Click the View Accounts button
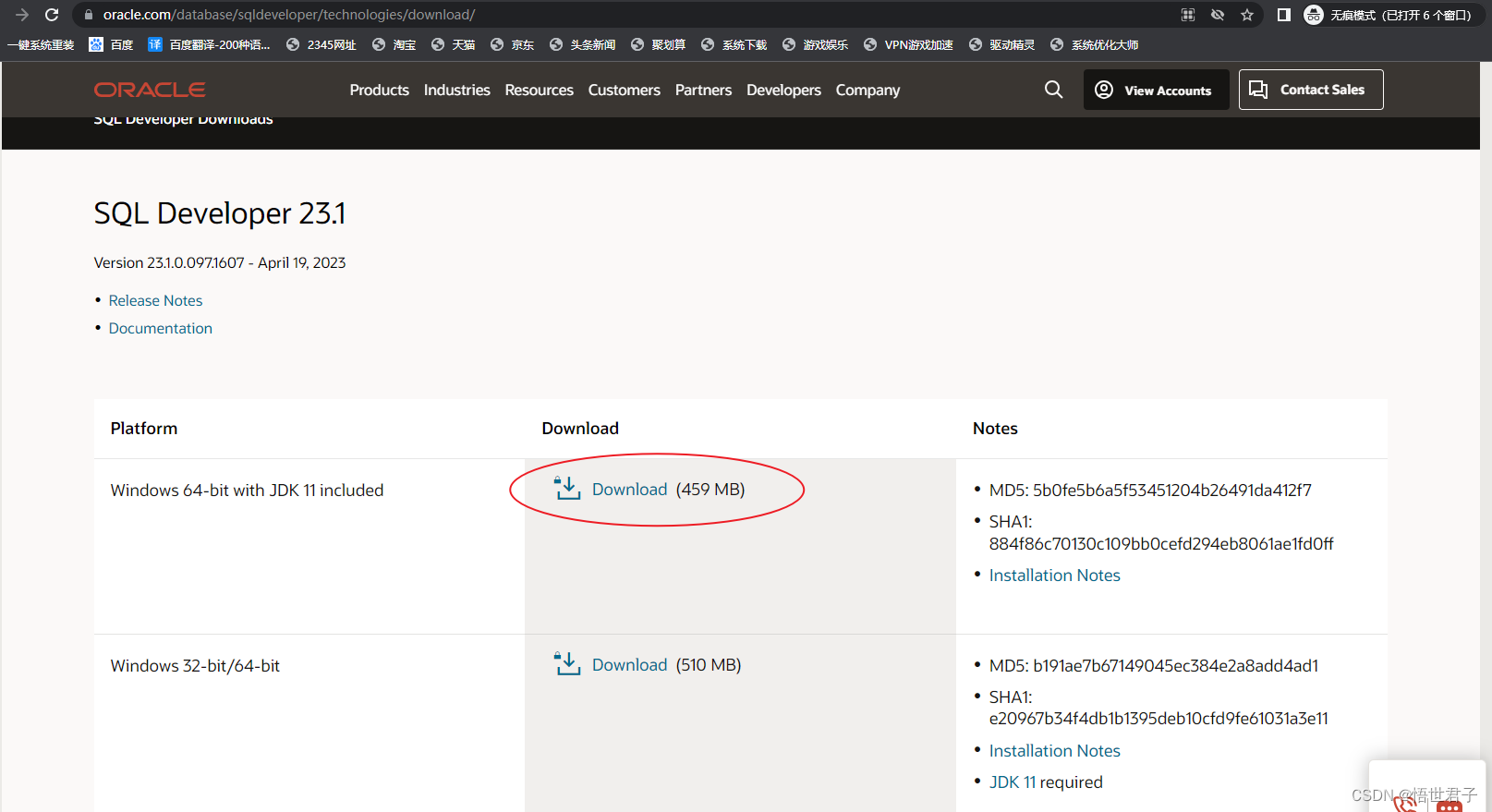Image resolution: width=1492 pixels, height=812 pixels. [1156, 90]
